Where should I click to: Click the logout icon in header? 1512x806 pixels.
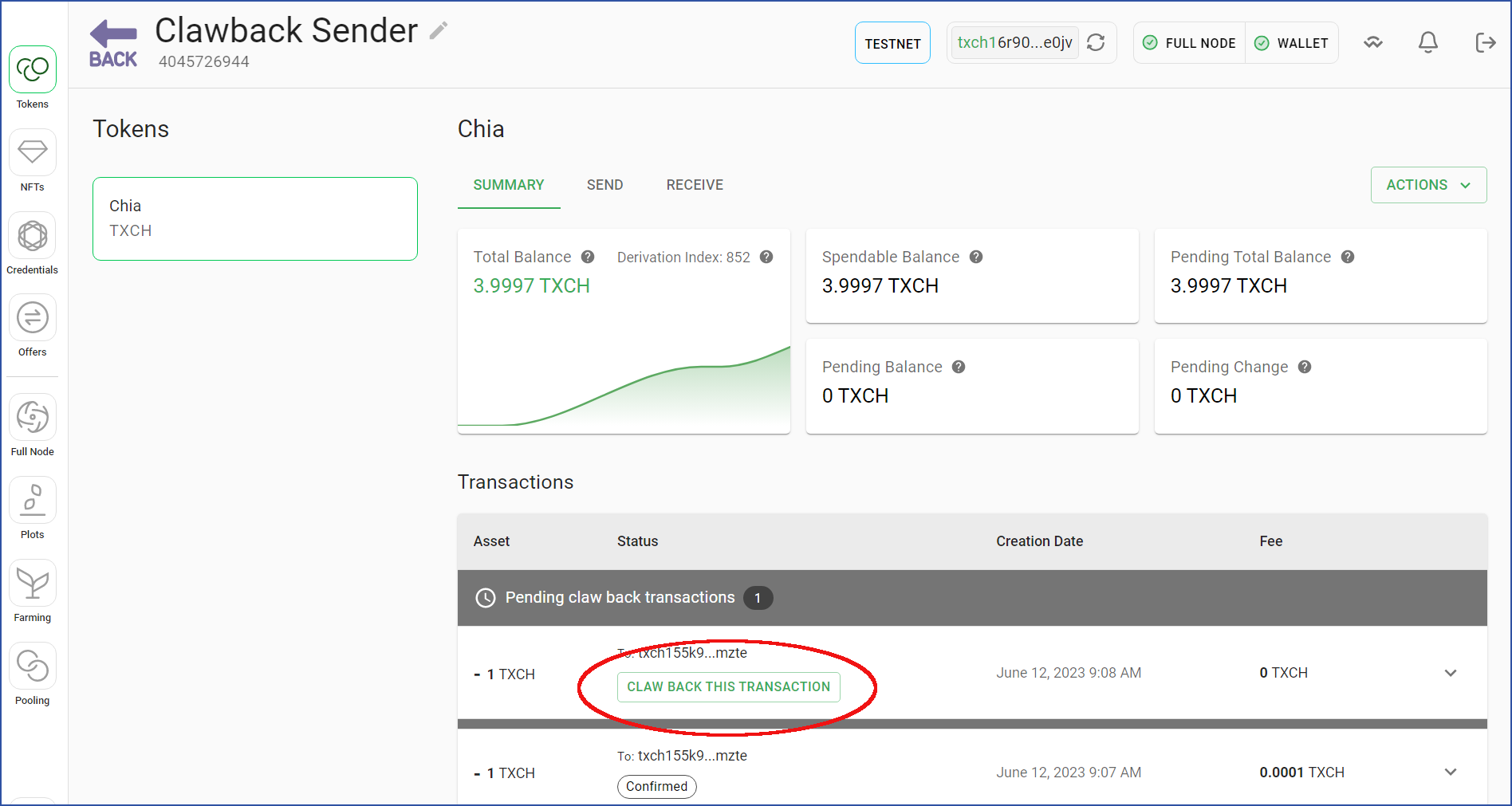coord(1485,42)
